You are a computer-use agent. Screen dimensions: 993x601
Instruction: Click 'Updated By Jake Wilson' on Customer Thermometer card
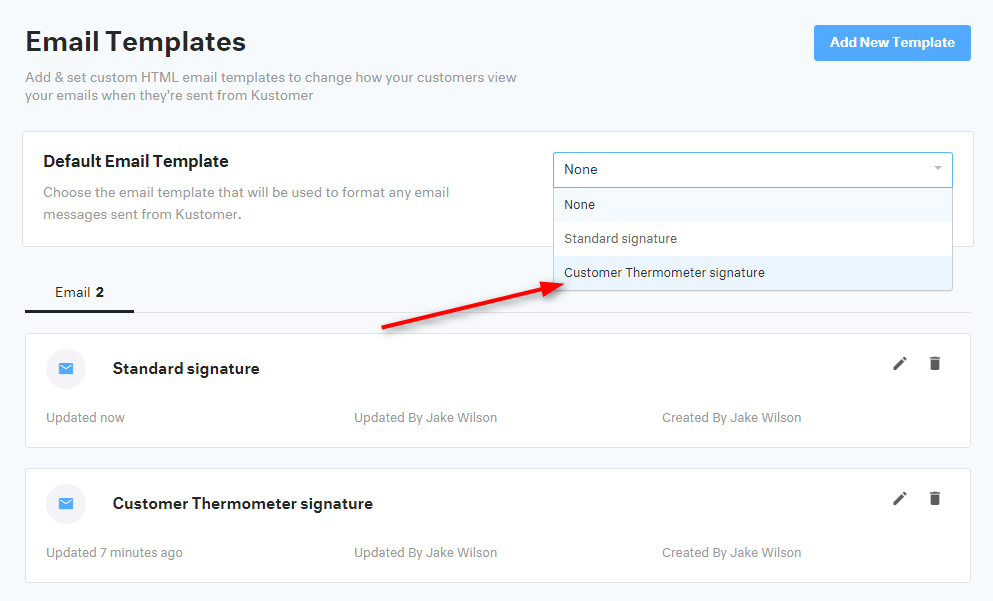pyautogui.click(x=426, y=552)
